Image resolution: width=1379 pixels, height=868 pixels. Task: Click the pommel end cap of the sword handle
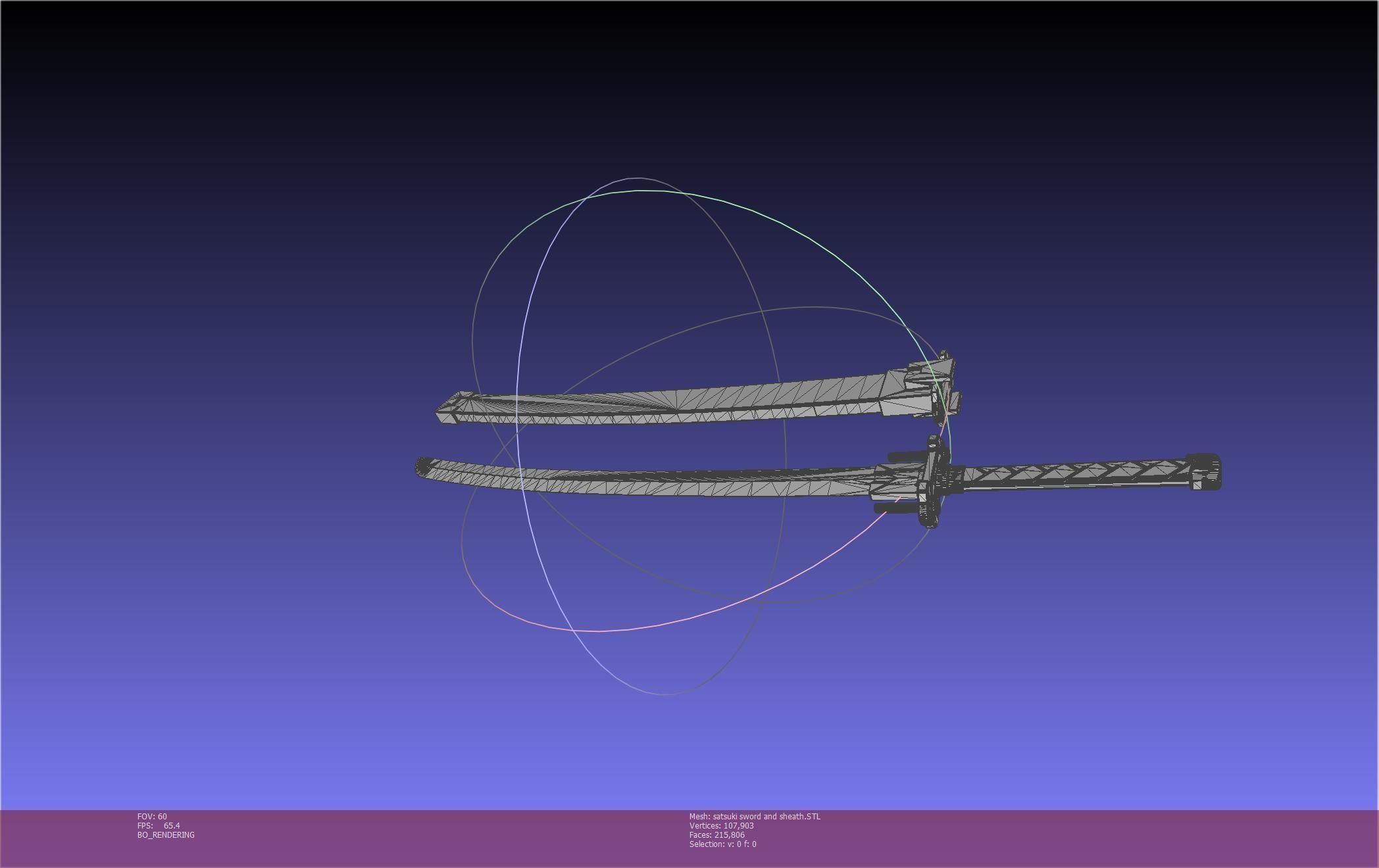1205,471
